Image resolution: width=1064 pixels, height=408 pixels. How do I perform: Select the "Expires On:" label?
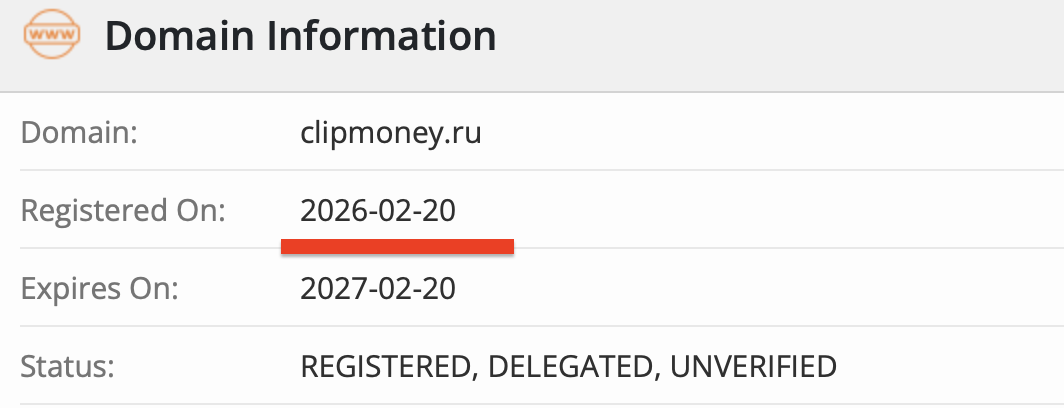99,289
